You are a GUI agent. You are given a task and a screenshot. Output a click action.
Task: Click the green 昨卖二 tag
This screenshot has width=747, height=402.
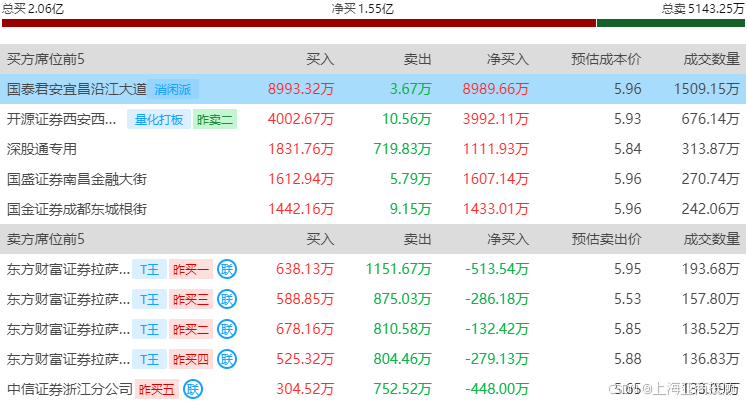[215, 119]
